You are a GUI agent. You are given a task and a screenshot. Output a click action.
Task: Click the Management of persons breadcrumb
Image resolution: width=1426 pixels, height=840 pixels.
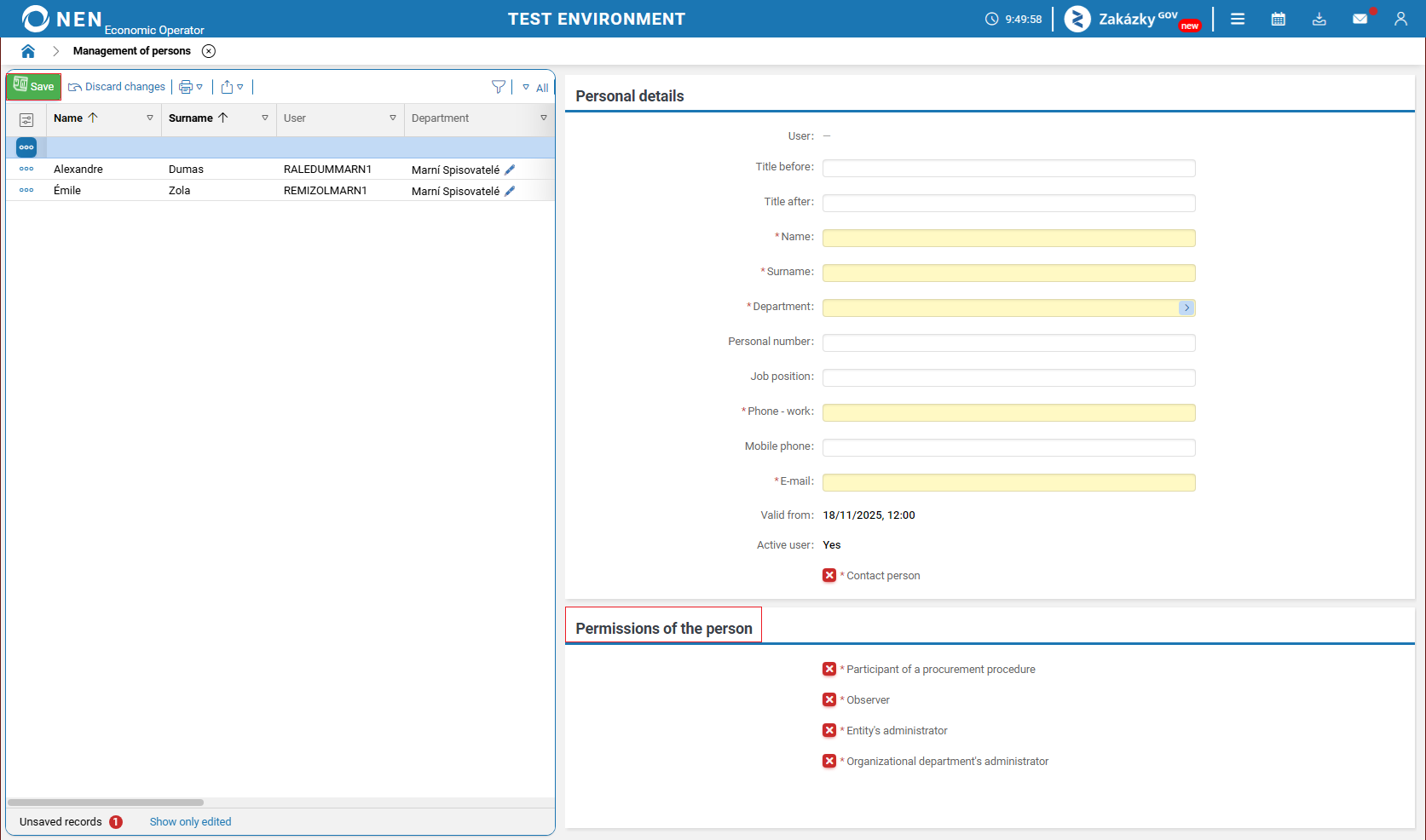[132, 51]
